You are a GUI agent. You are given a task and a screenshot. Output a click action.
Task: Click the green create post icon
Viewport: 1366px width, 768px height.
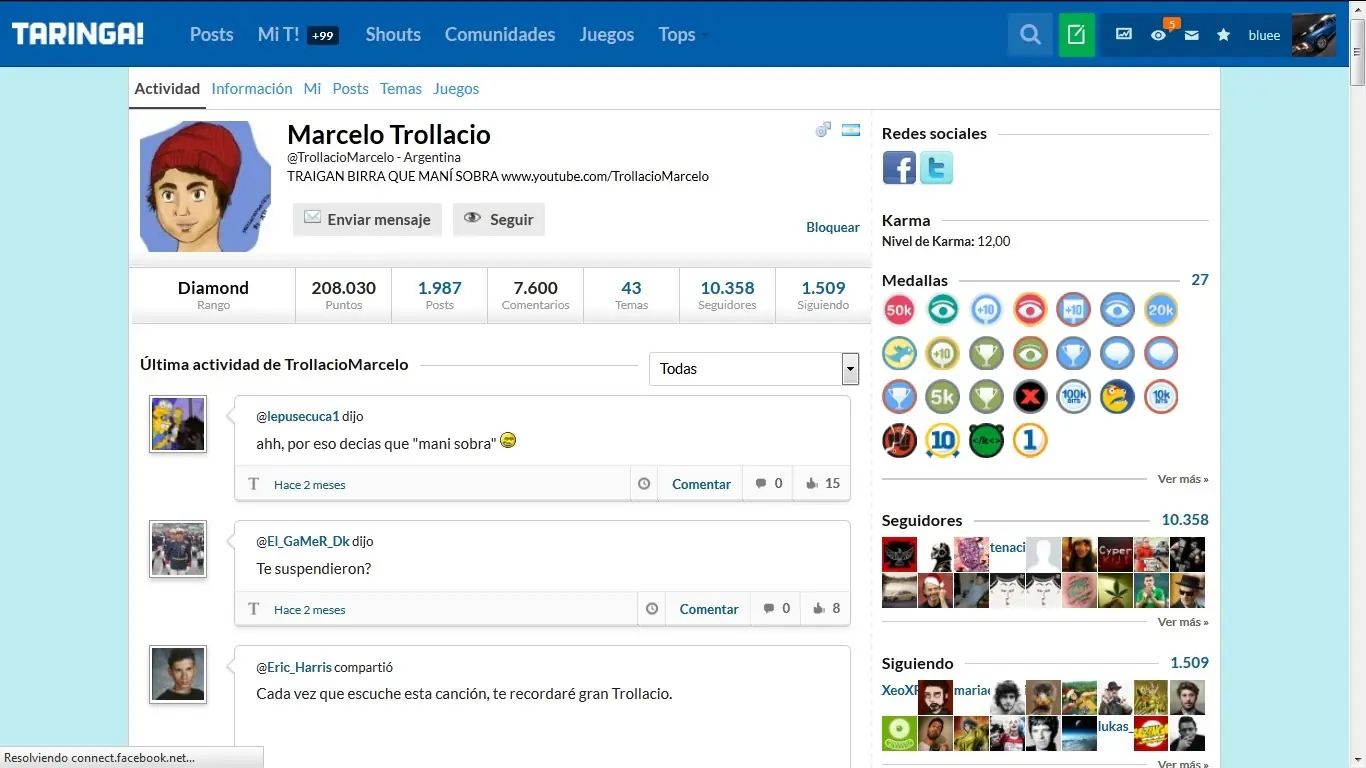pyautogui.click(x=1077, y=35)
